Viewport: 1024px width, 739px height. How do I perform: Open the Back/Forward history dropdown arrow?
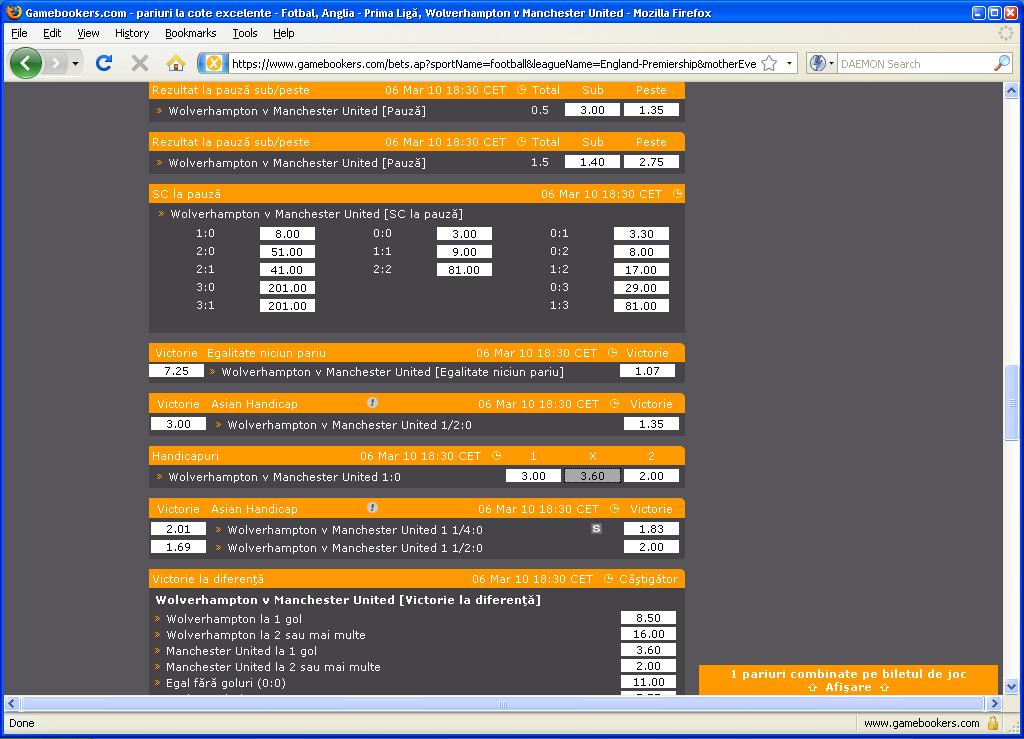[x=76, y=63]
